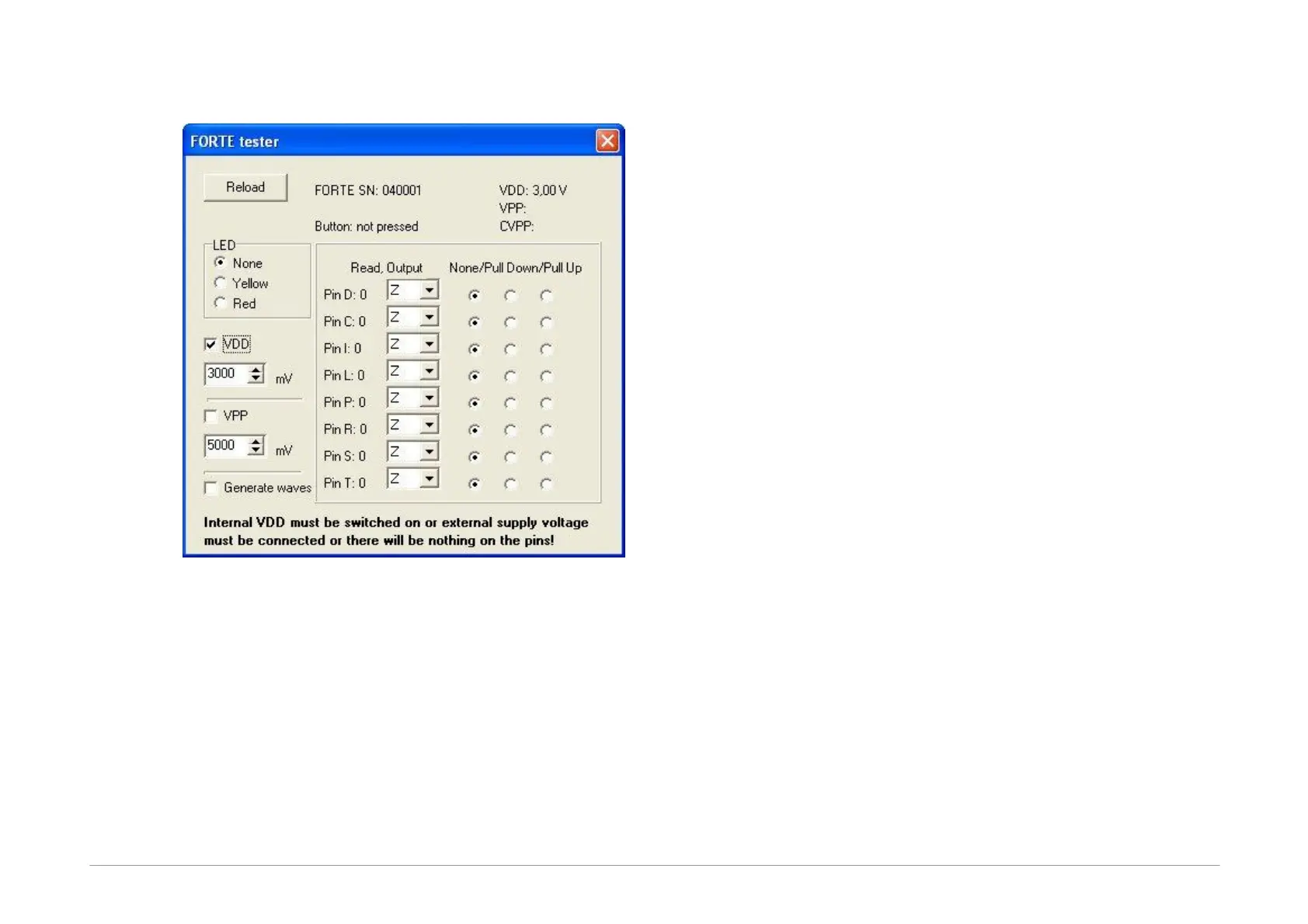This screenshot has height=924, width=1308.
Task: Select Pull Up for Pin P
Action: pos(547,403)
